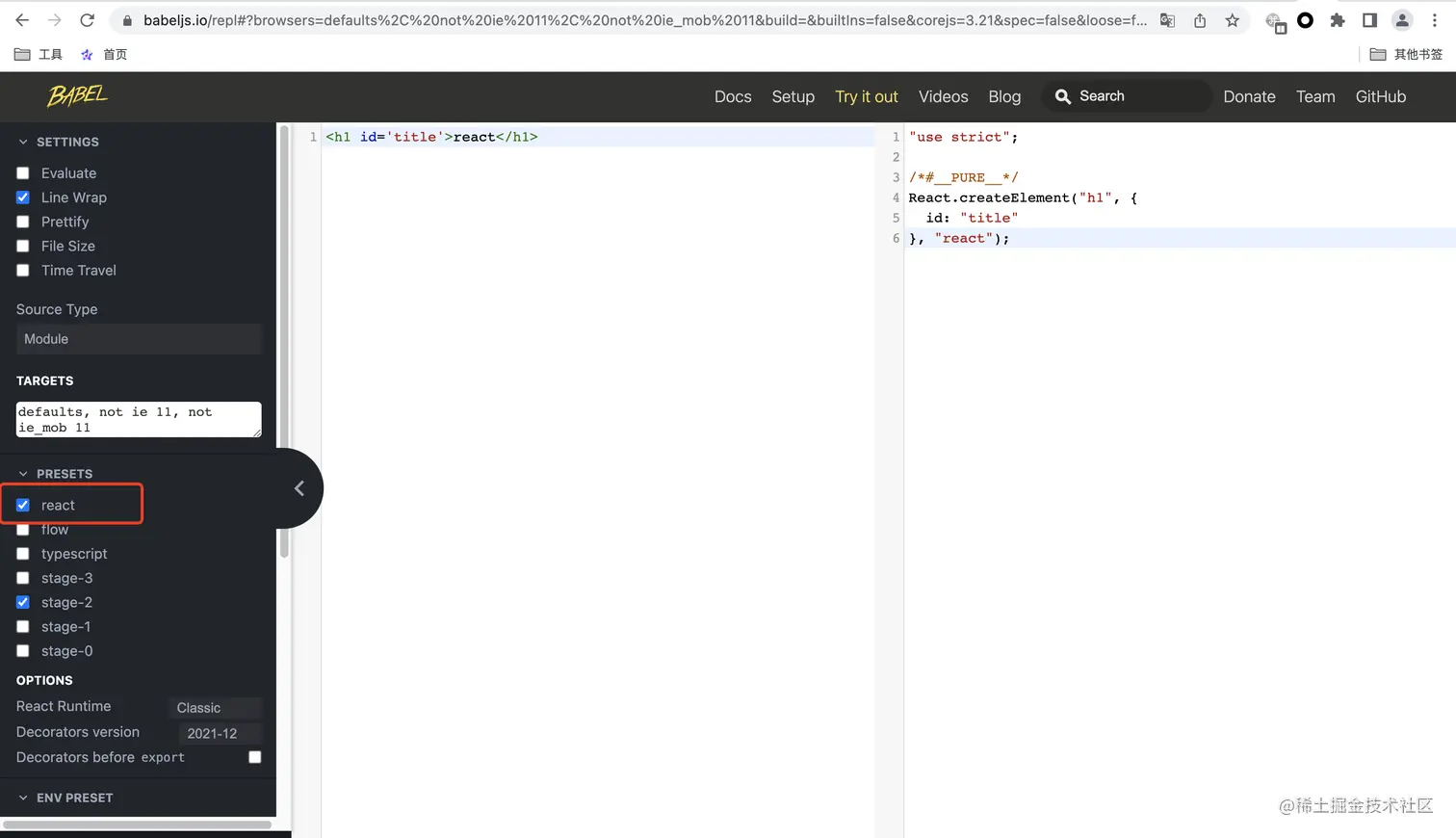Screen dimensions: 1456x838
Task: Click the TARGETS text area
Action: coord(139,420)
